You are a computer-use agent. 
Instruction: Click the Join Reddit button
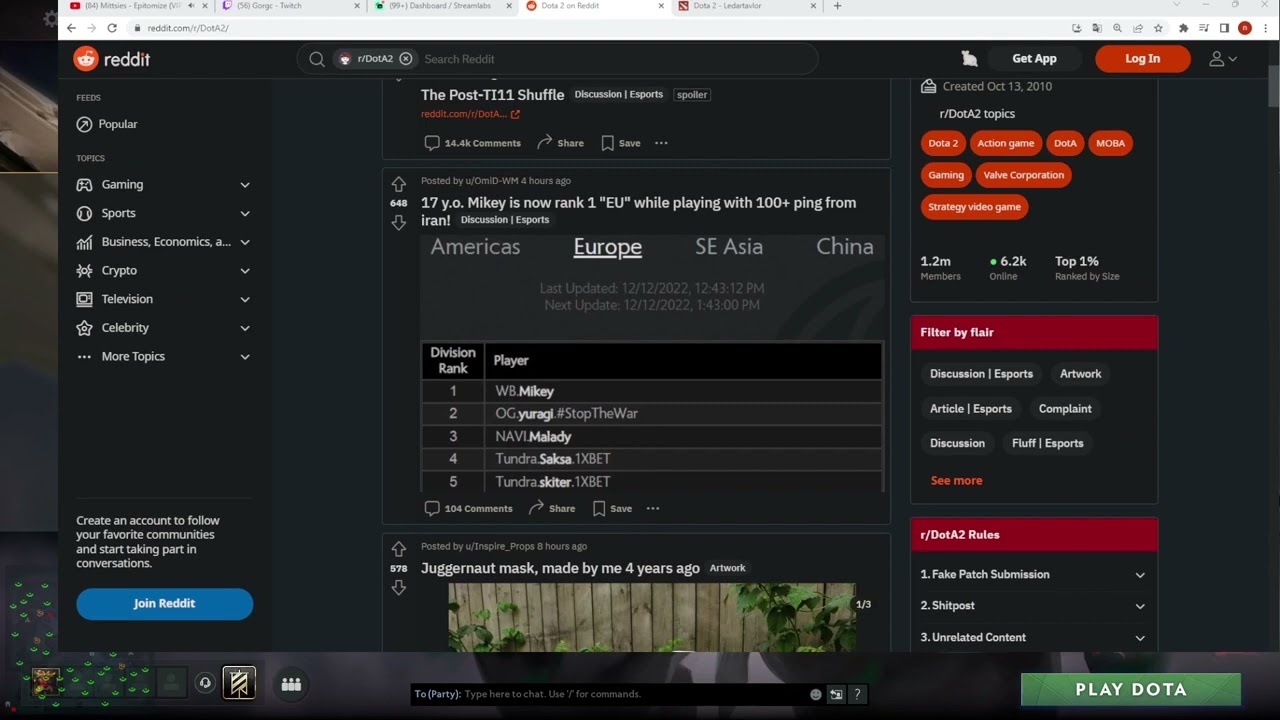click(164, 604)
